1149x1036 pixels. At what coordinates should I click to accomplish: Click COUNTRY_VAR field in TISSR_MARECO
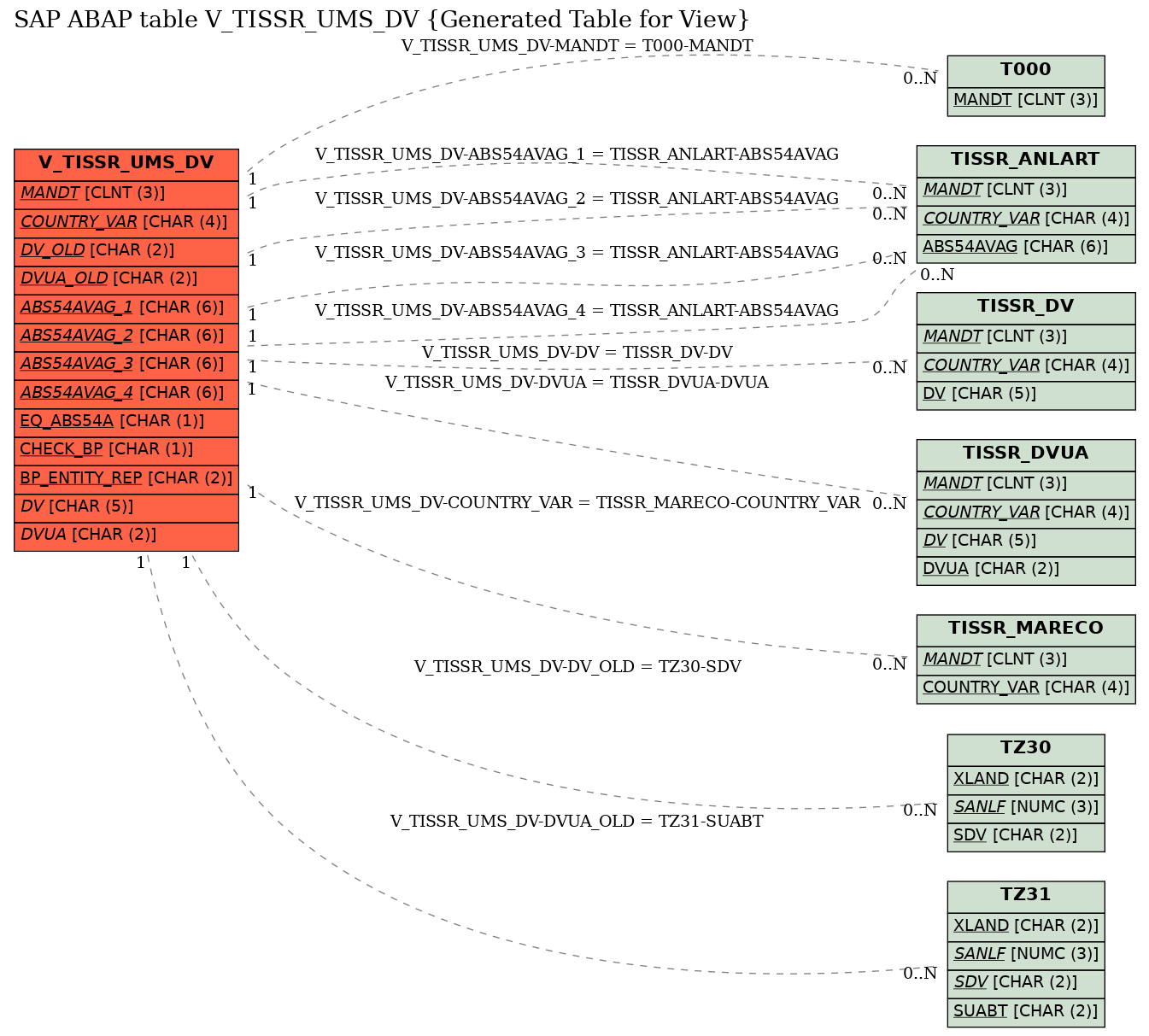tap(1026, 688)
